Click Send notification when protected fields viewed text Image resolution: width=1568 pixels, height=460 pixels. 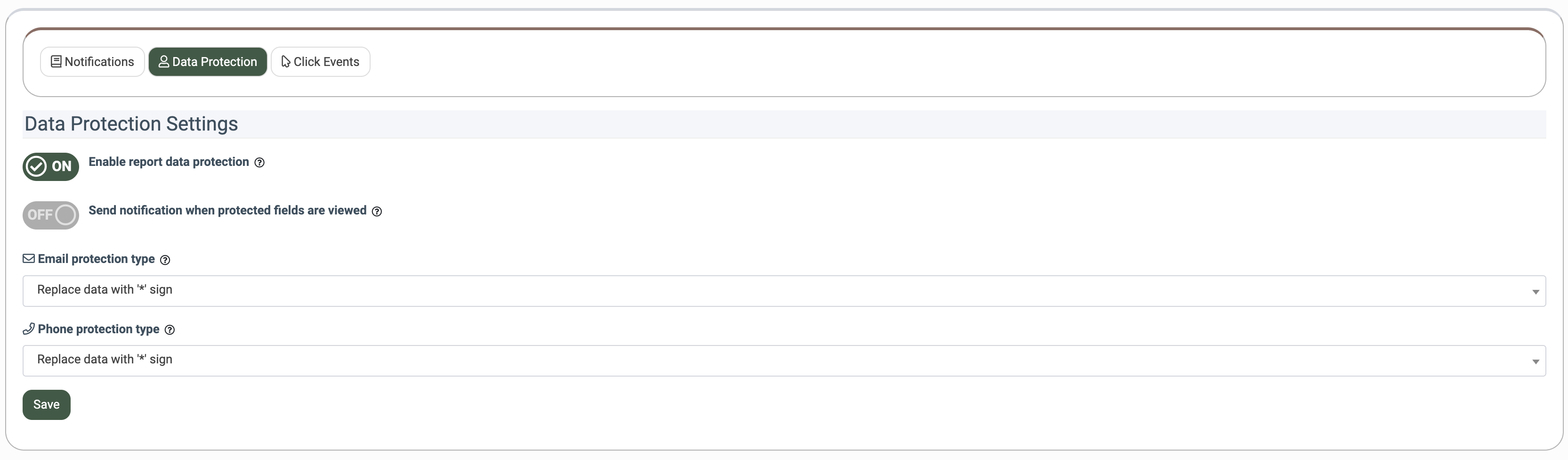click(x=227, y=211)
